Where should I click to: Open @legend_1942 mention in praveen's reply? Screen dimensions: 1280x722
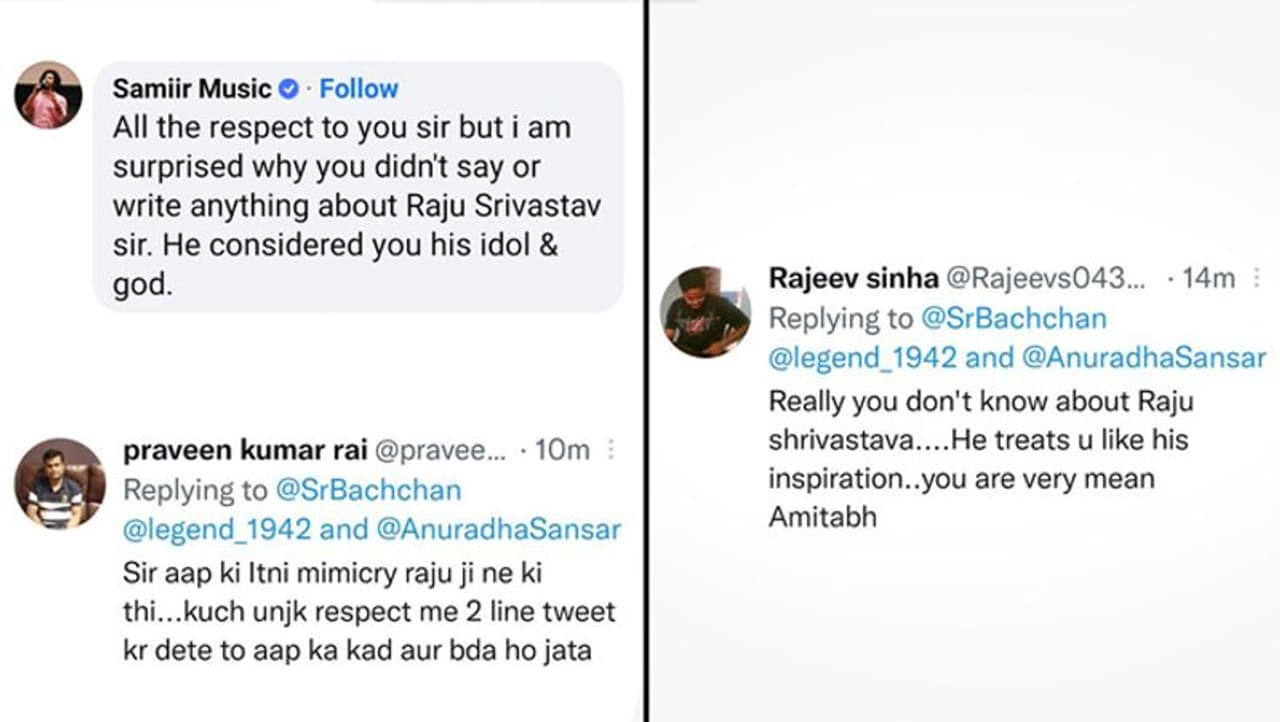[217, 529]
